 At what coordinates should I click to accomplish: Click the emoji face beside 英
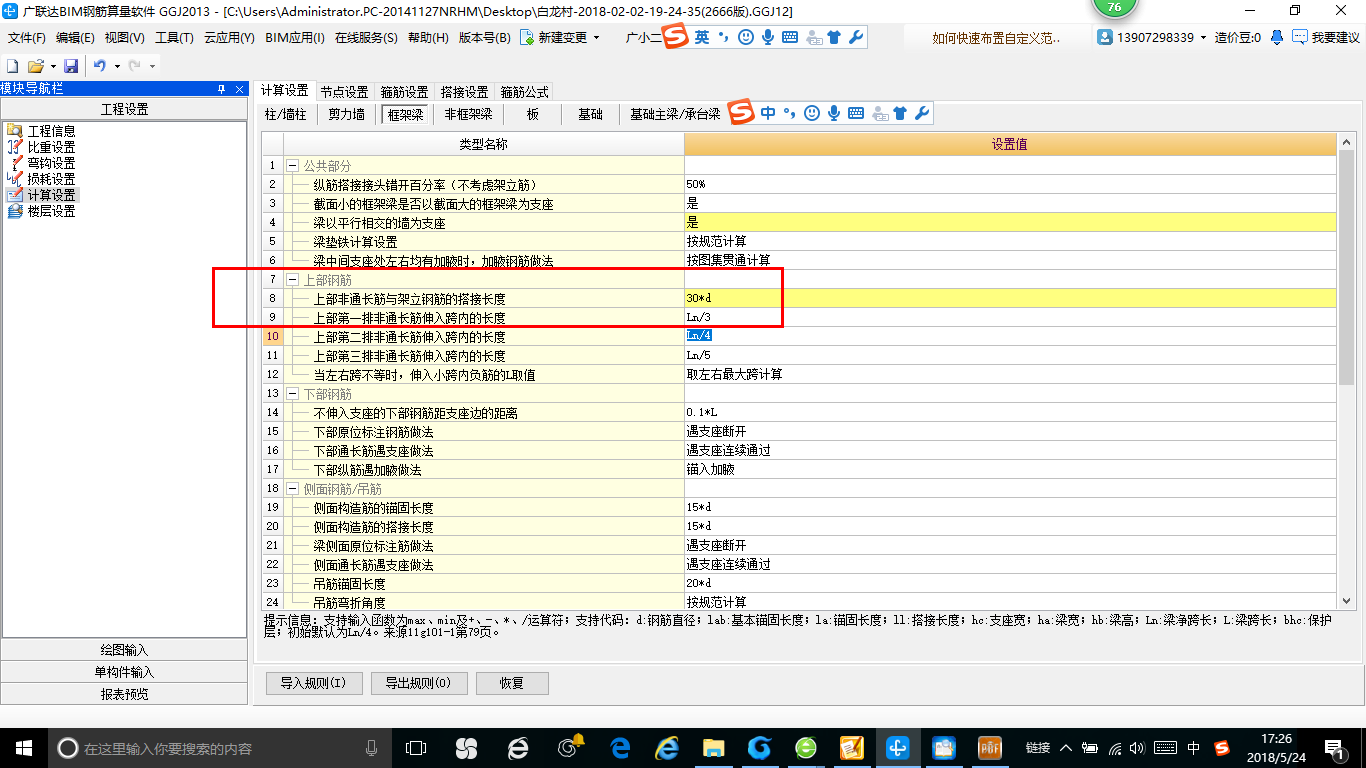click(x=746, y=37)
